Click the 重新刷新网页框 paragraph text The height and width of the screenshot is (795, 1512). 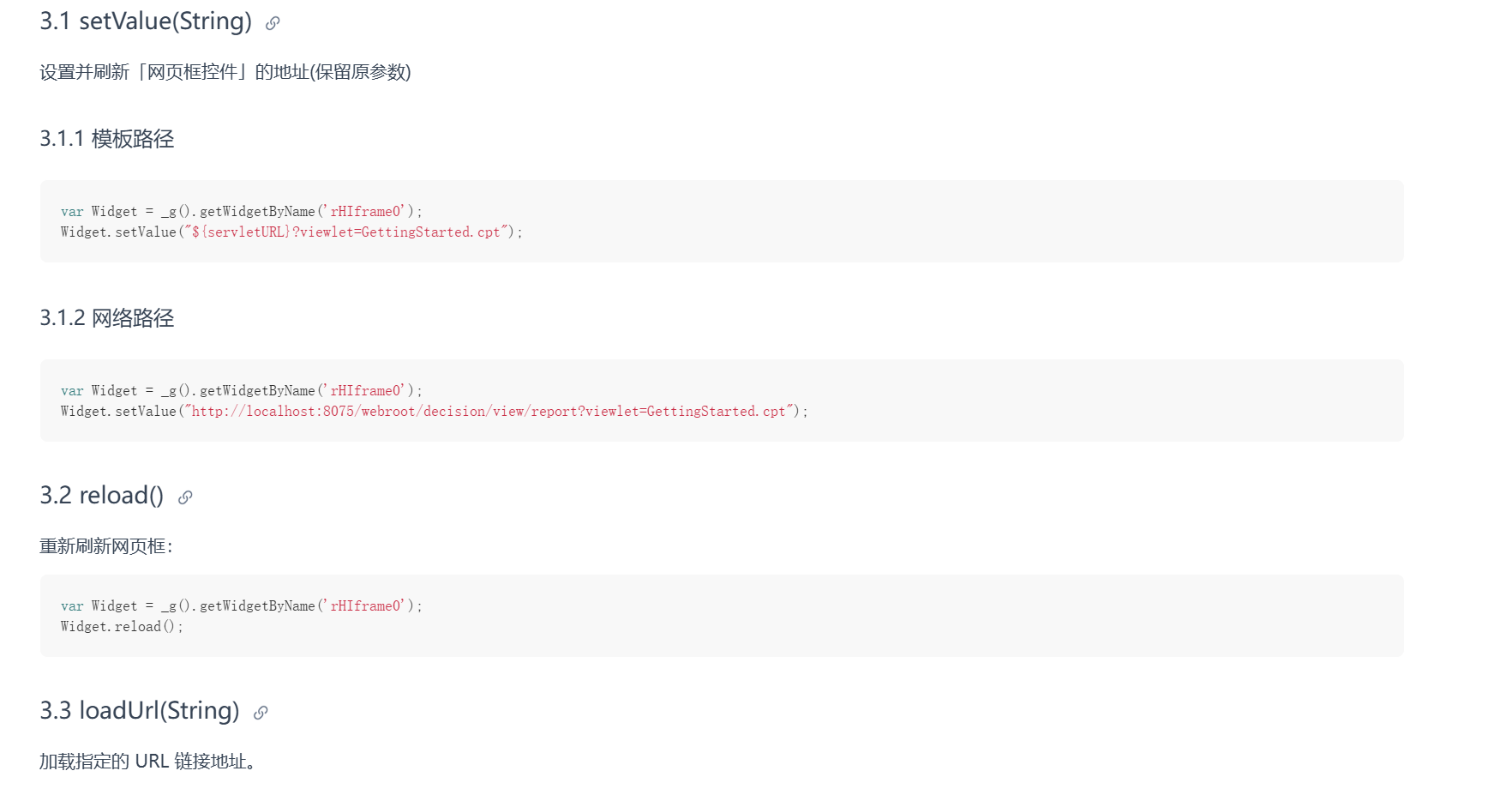tap(106, 546)
